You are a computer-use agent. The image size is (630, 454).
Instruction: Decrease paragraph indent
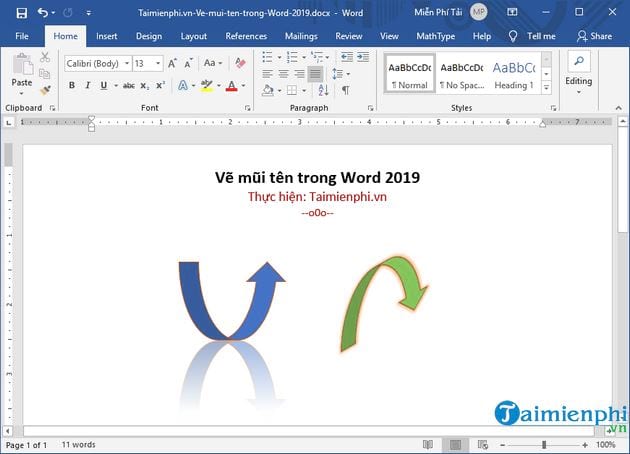pos(347,57)
